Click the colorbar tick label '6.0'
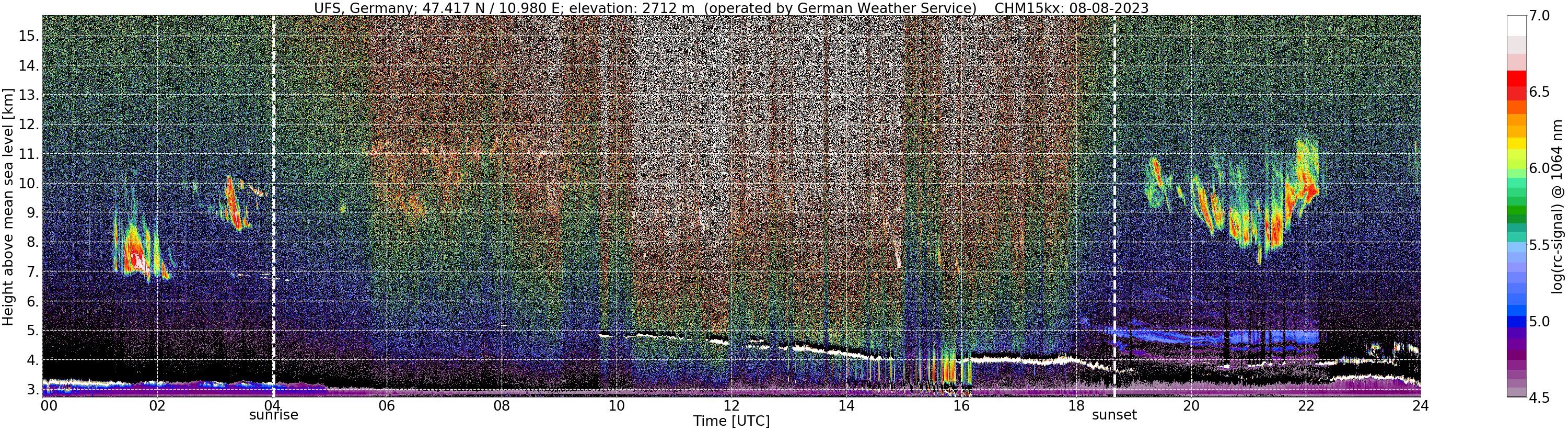This screenshot has height=431, width=1568. click(x=1539, y=168)
